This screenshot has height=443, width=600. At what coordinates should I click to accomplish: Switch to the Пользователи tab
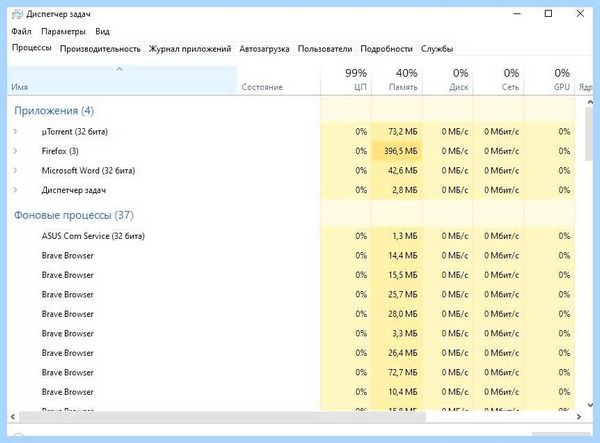324,49
